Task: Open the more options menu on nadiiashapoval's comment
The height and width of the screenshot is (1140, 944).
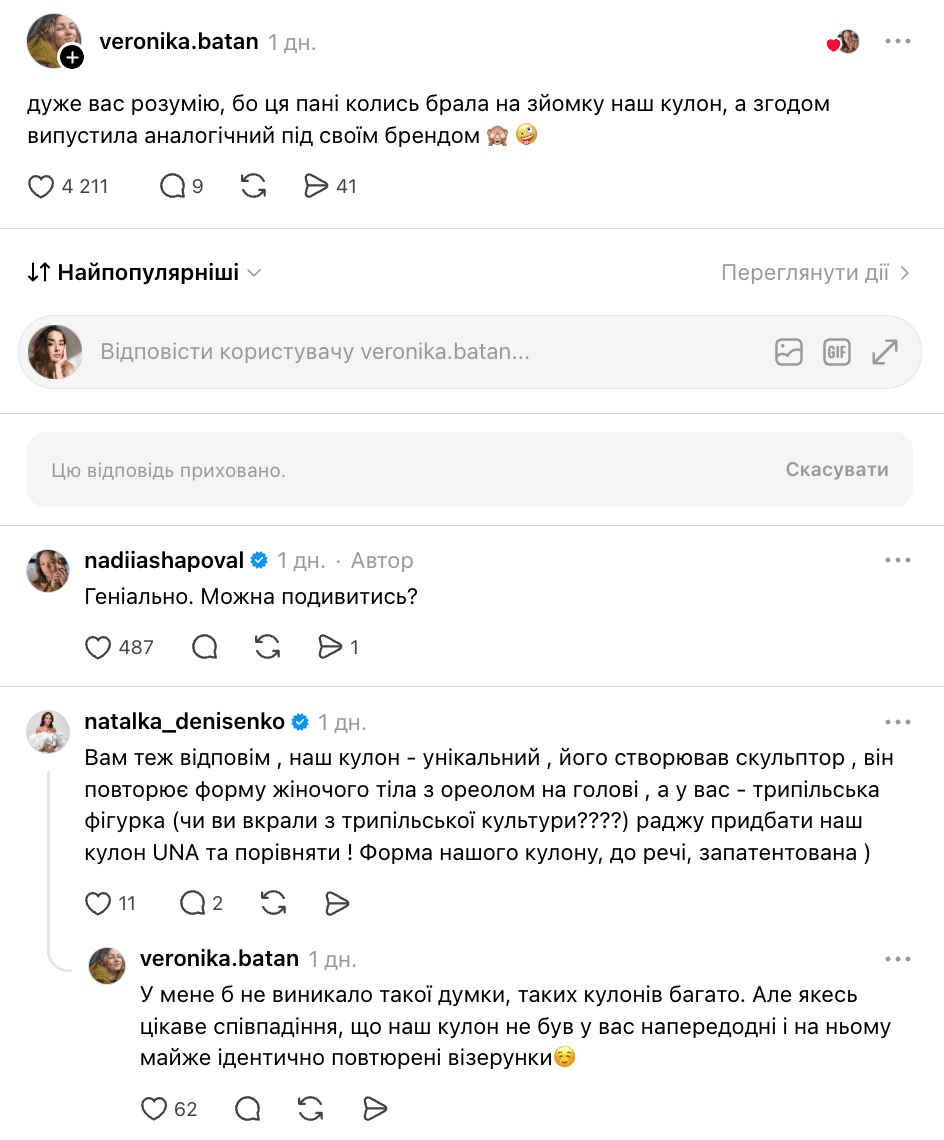Action: point(897,561)
